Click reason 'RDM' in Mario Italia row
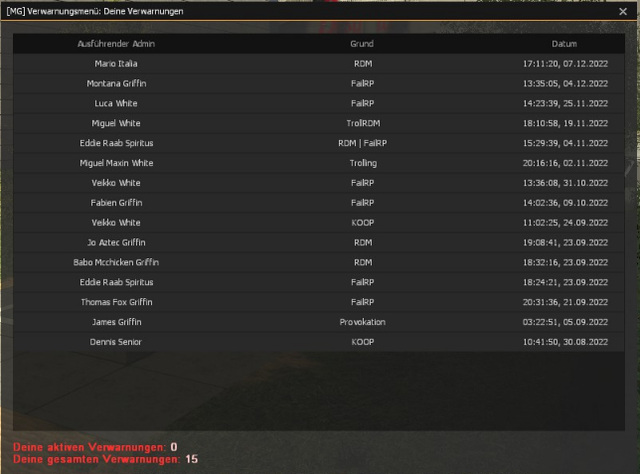 pos(363,64)
